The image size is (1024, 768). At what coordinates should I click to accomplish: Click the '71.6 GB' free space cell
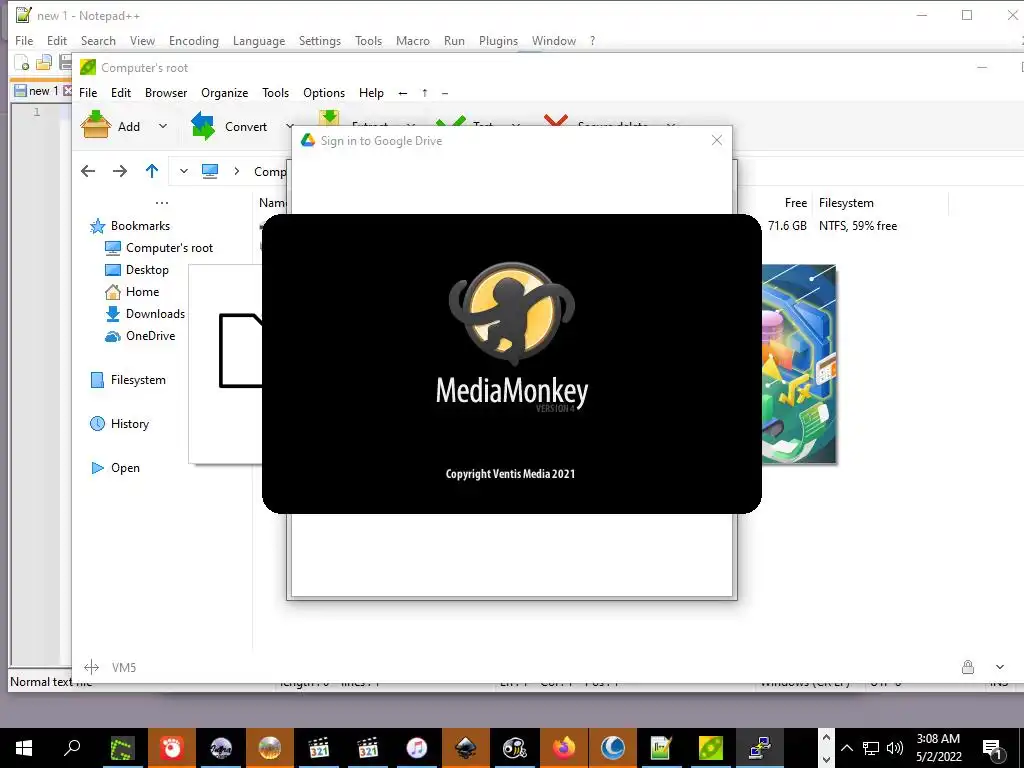[x=787, y=226]
